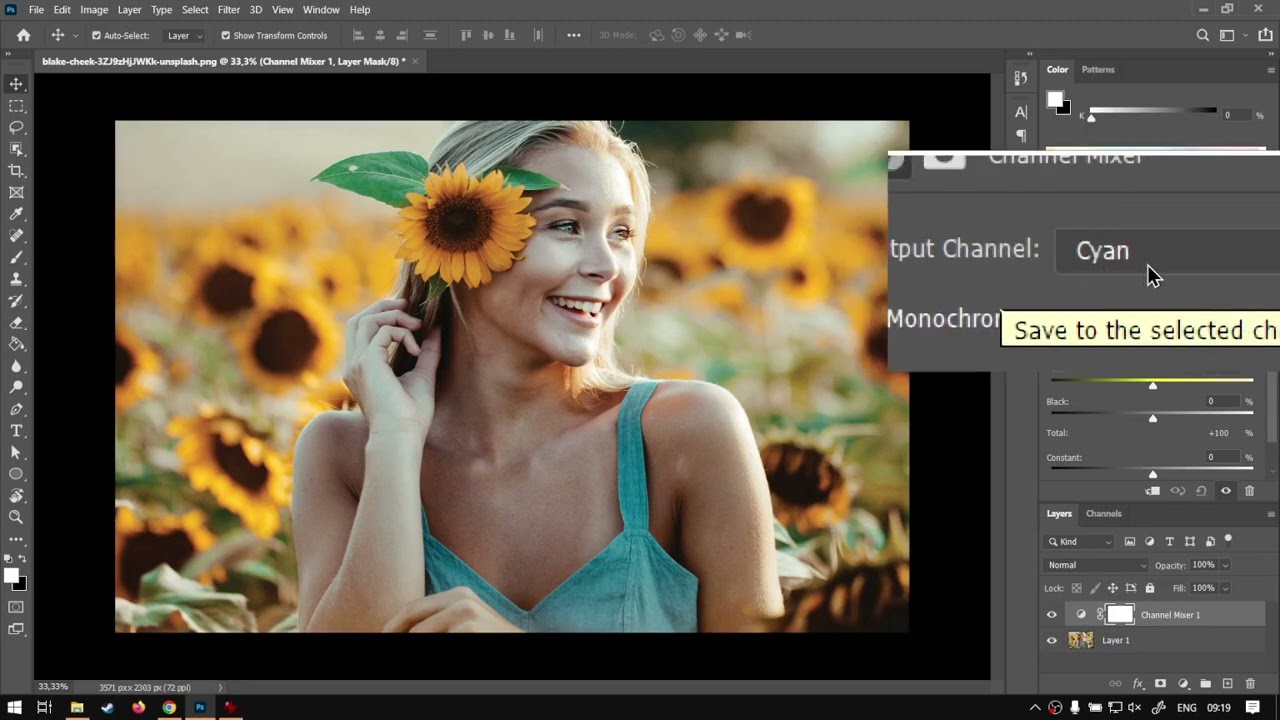This screenshot has width=1280, height=720.
Task: Expand the layer Kind filter dropdown
Action: pos(1080,542)
